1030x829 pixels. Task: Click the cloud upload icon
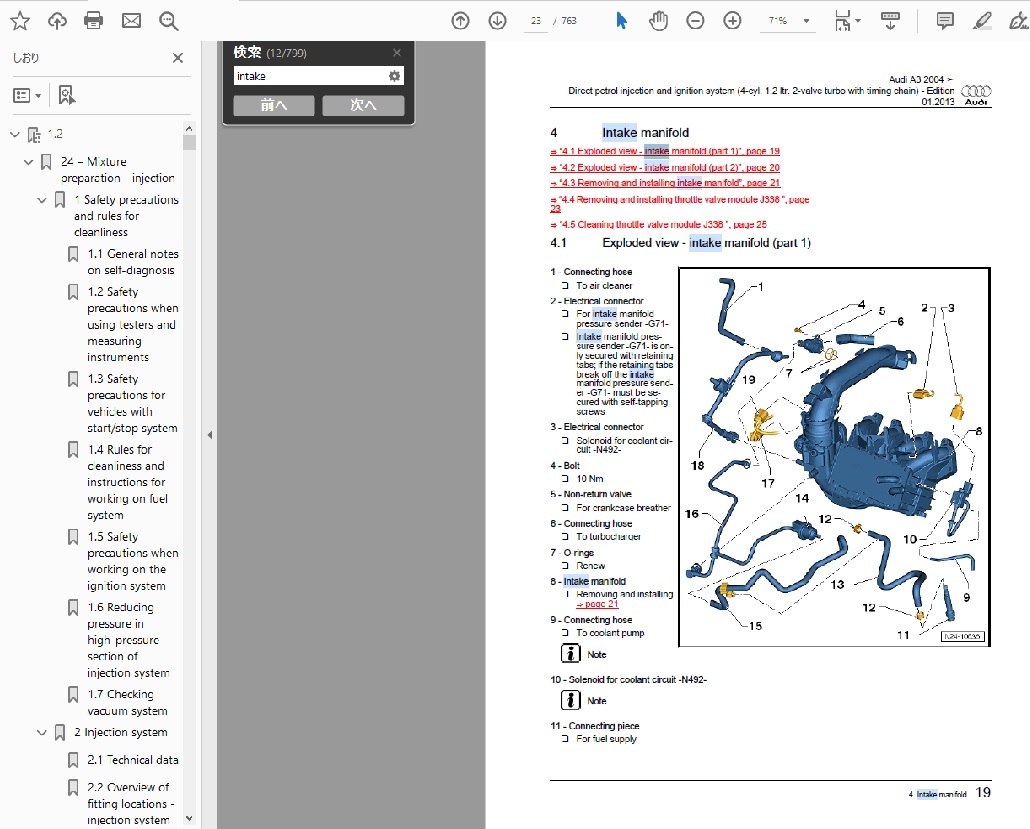tap(57, 21)
